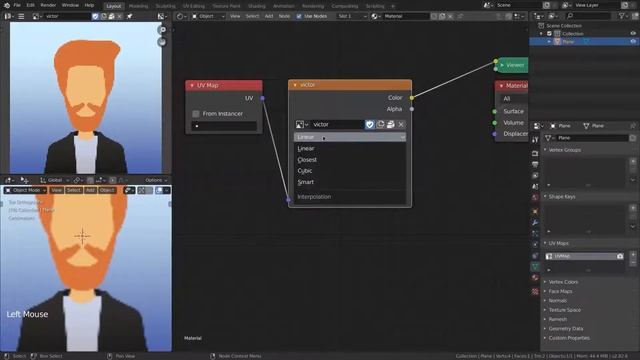This screenshot has height=360, width=640.
Task: Click camera render icon on UVMap row
Action: tap(620, 256)
